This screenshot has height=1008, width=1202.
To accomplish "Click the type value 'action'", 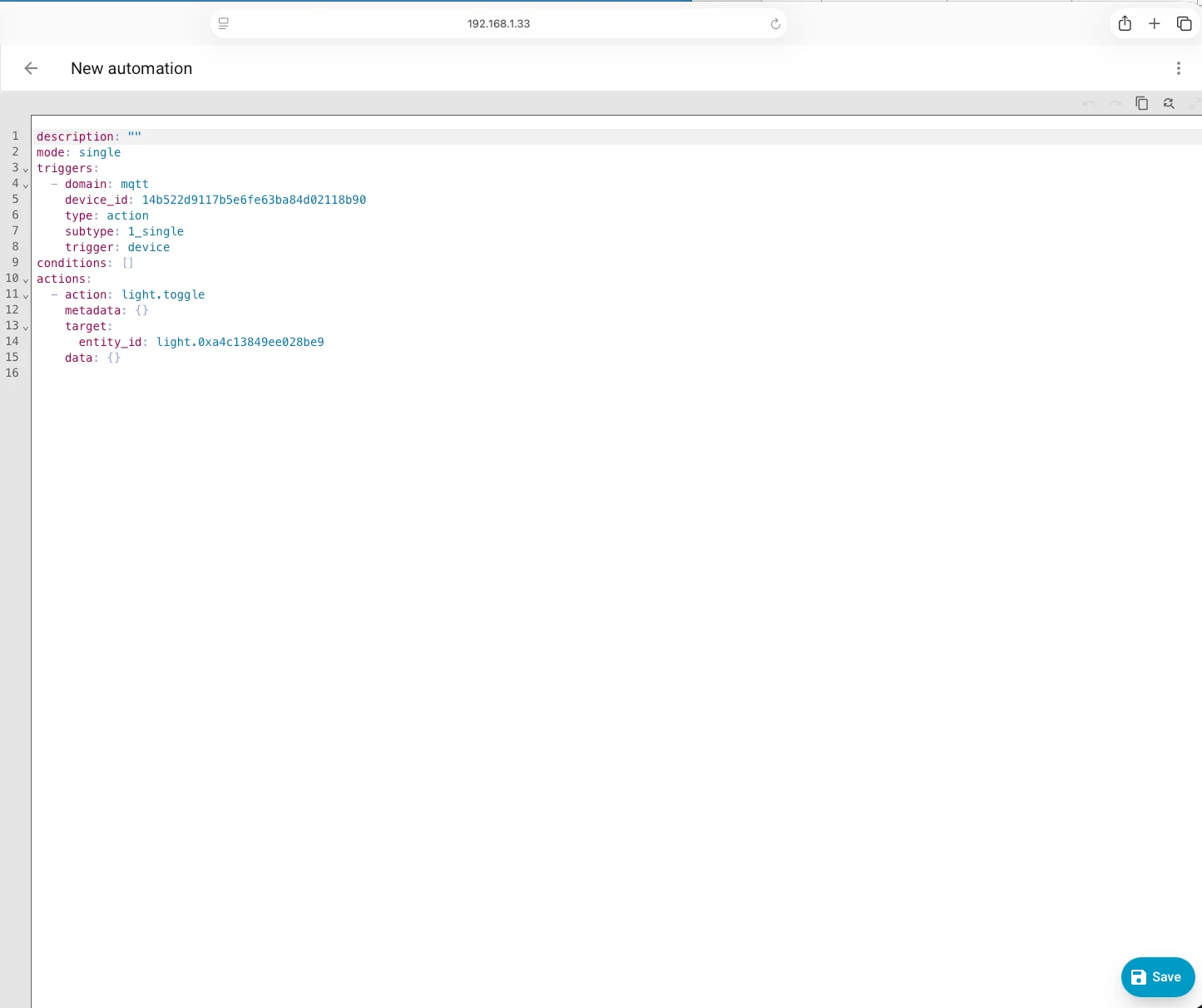I will (x=127, y=215).
